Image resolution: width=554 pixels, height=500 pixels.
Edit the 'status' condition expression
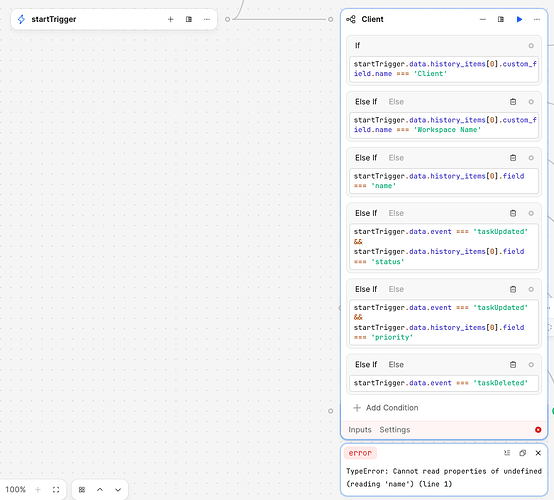tap(444, 247)
